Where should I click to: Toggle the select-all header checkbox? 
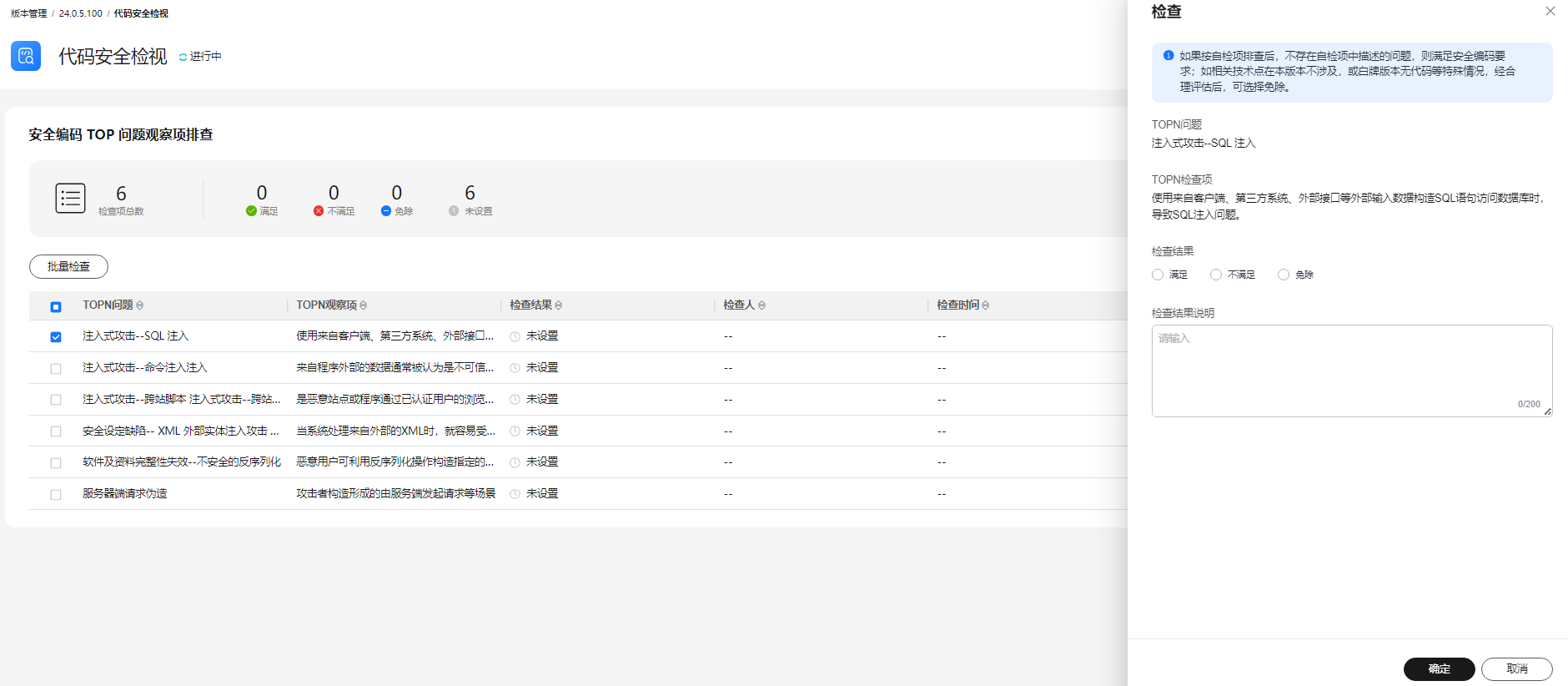(56, 306)
